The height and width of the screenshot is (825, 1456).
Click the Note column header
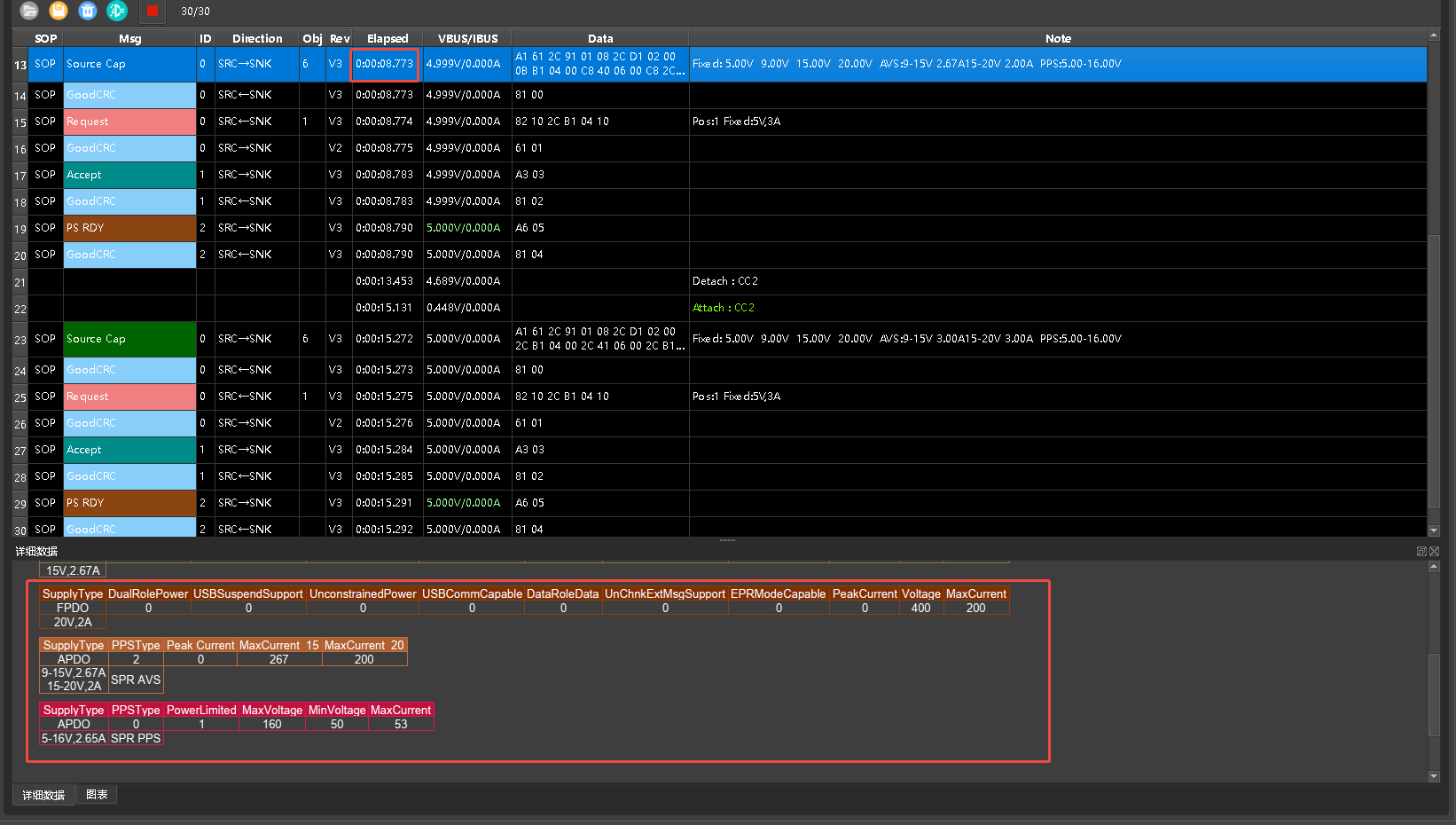pos(1058,38)
